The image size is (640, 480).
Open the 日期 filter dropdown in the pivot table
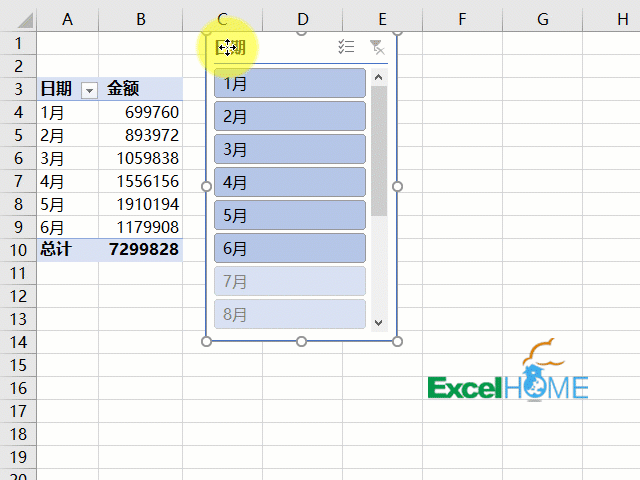click(x=89, y=90)
